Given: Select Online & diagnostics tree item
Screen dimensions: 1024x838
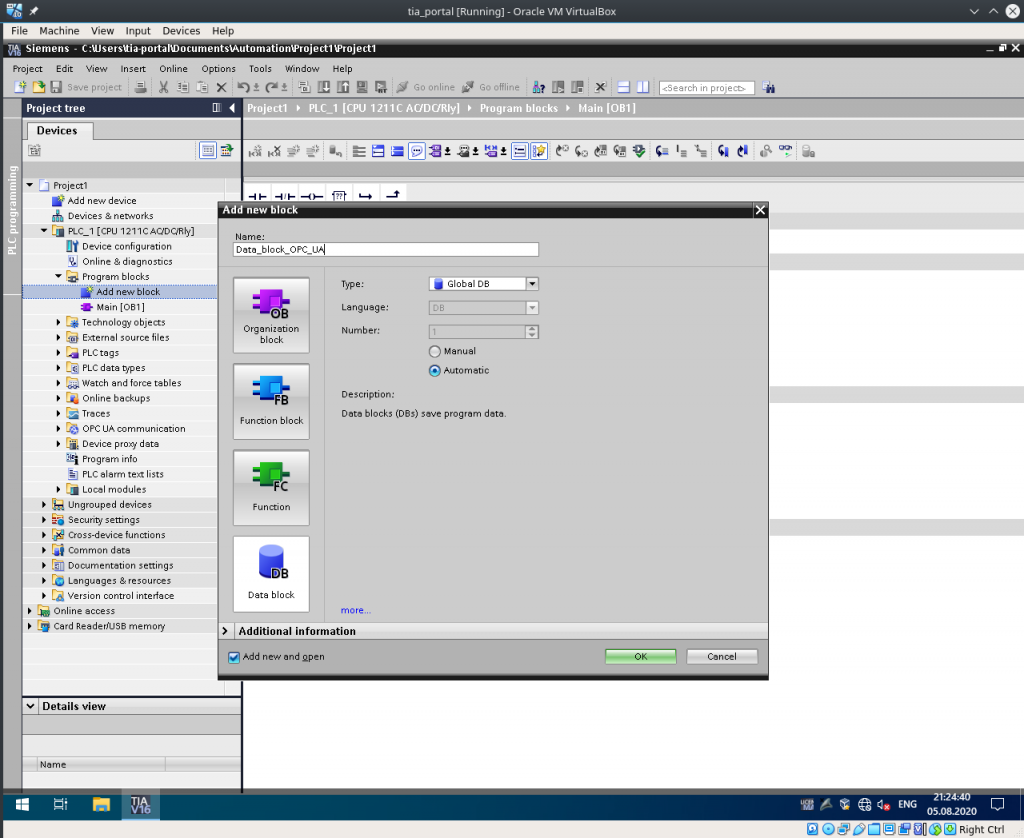Looking at the screenshot, I should point(127,261).
